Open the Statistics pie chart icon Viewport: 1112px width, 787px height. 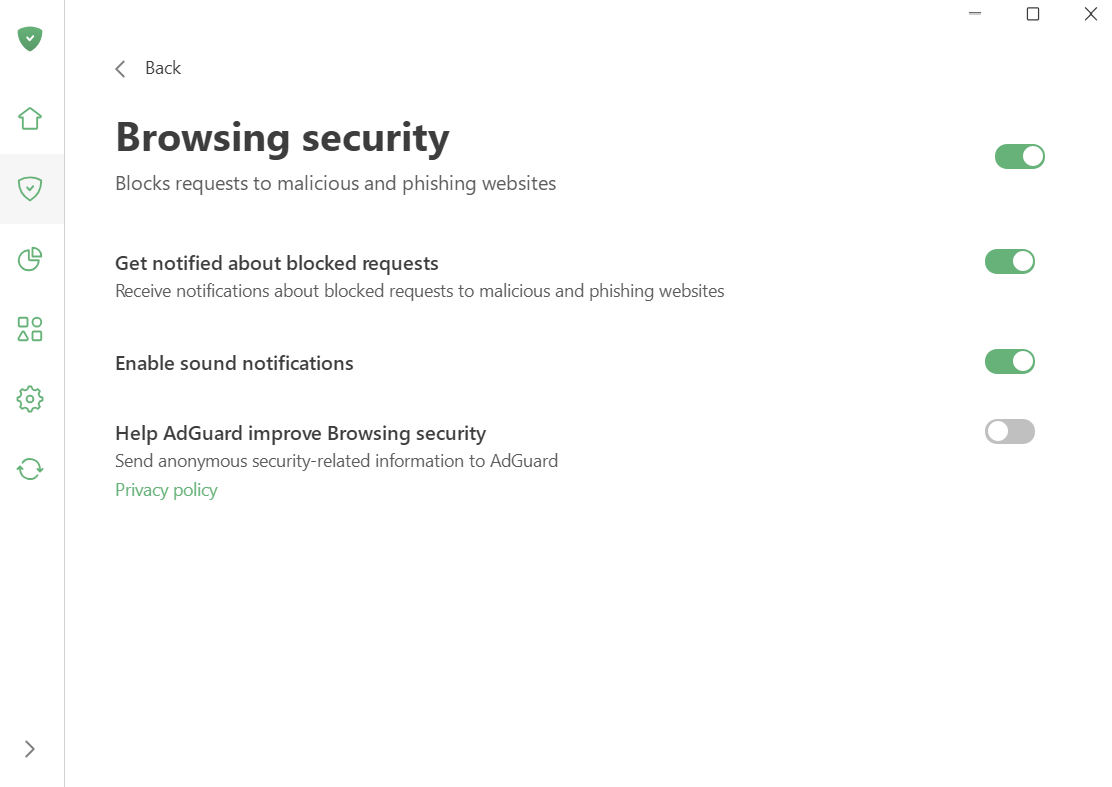tap(29, 258)
